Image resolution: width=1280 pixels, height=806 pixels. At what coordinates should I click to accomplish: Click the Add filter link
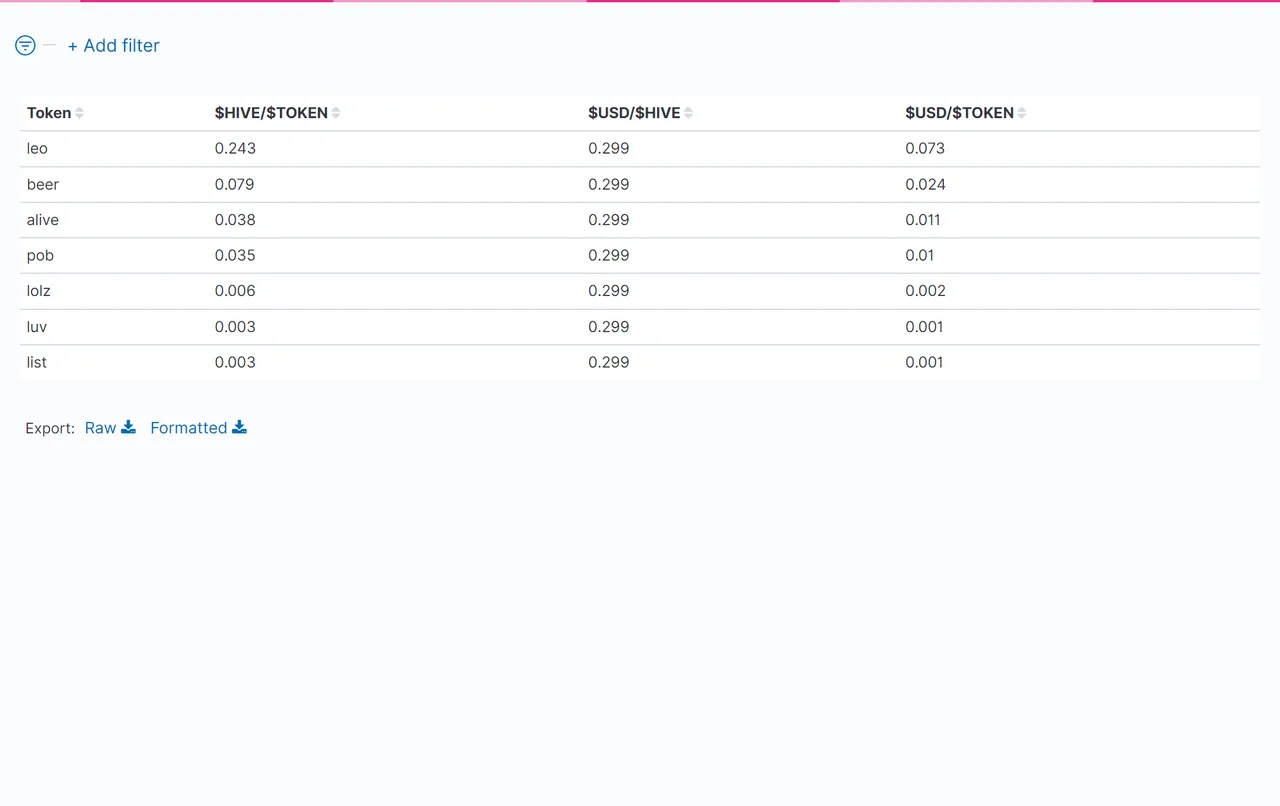click(x=114, y=45)
